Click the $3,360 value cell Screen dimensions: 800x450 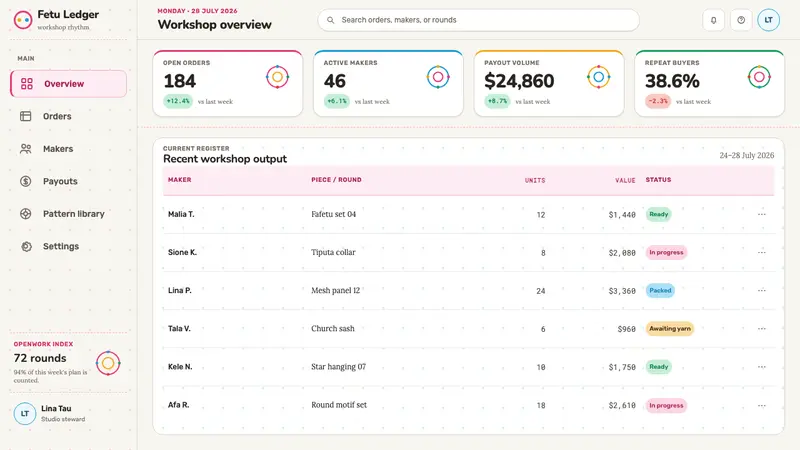622,291
